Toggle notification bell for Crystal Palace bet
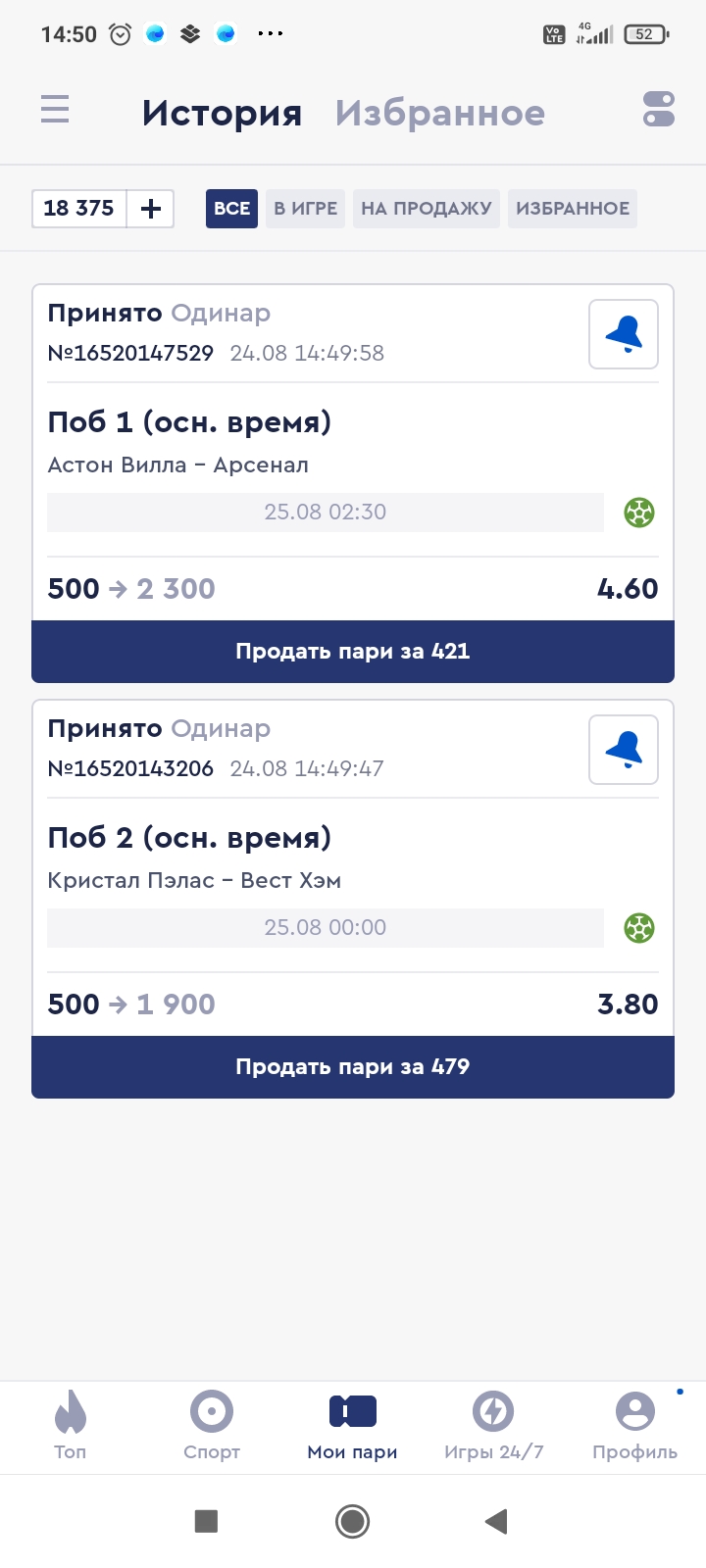706x1568 pixels. 624,750
